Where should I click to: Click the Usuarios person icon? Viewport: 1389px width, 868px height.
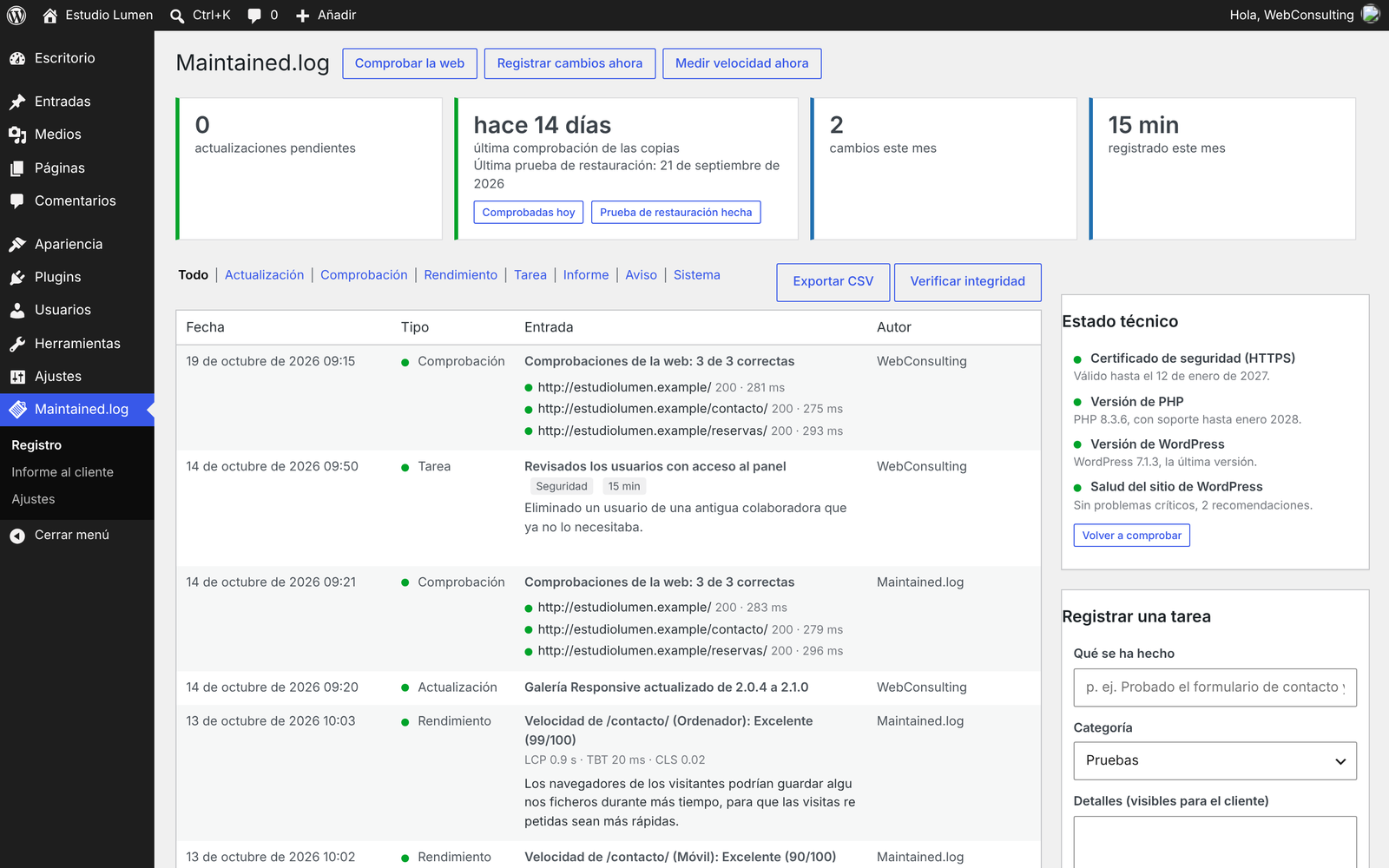tap(17, 310)
